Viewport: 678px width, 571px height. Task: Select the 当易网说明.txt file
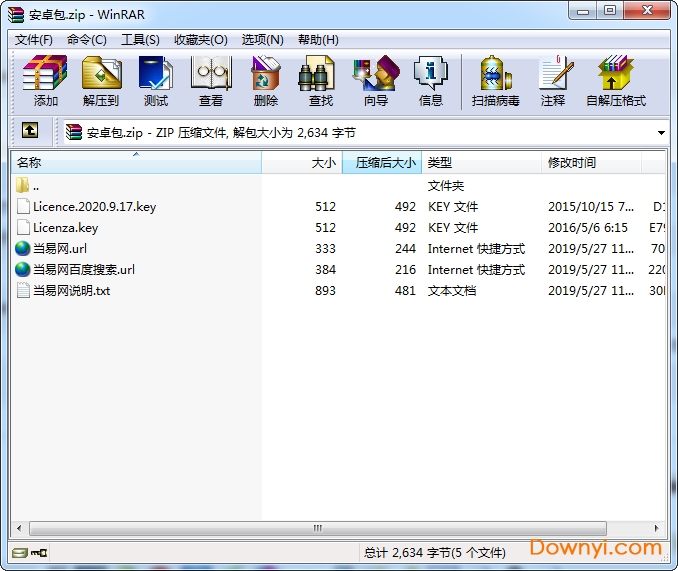coord(71,291)
